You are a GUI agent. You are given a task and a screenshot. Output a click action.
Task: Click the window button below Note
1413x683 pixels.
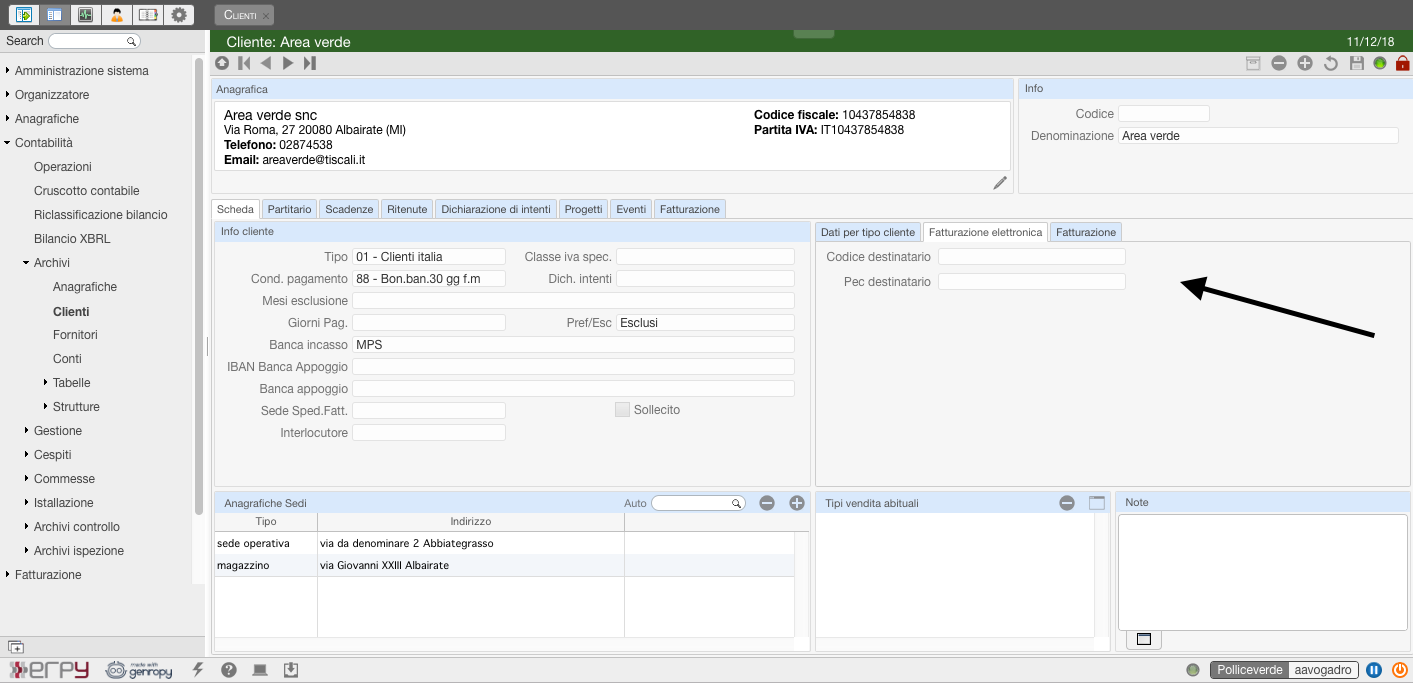pos(1144,640)
